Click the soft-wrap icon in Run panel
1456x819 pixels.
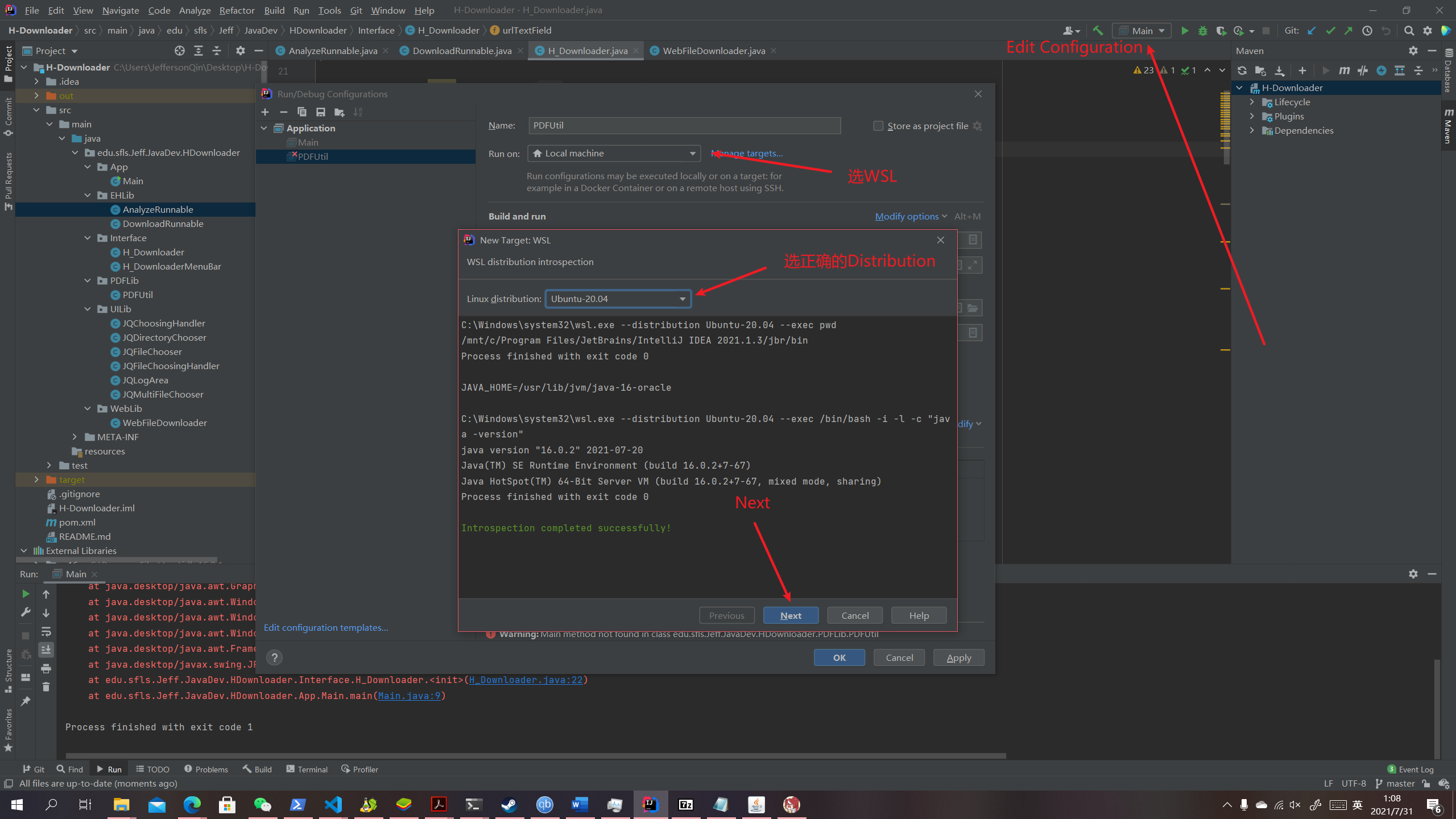(x=46, y=631)
